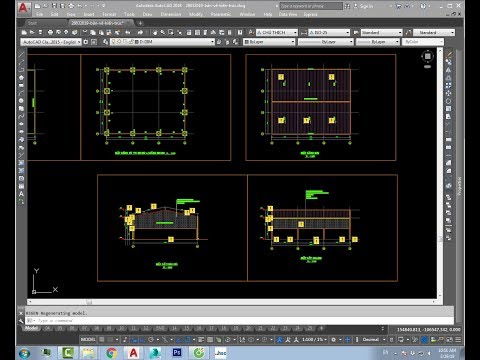Toggle snap mode in status bar

click(110, 339)
